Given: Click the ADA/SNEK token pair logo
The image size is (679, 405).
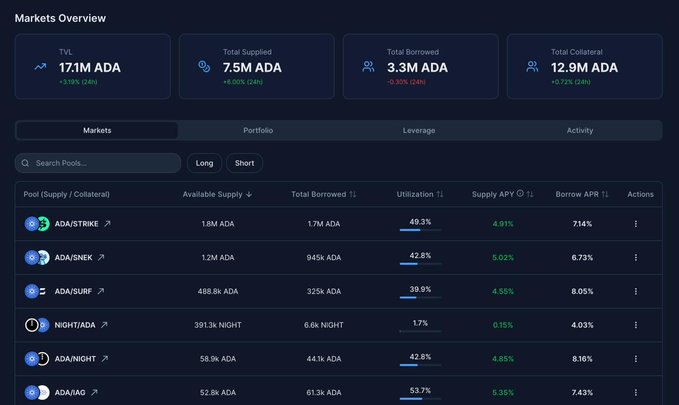Looking at the screenshot, I should 37,257.
